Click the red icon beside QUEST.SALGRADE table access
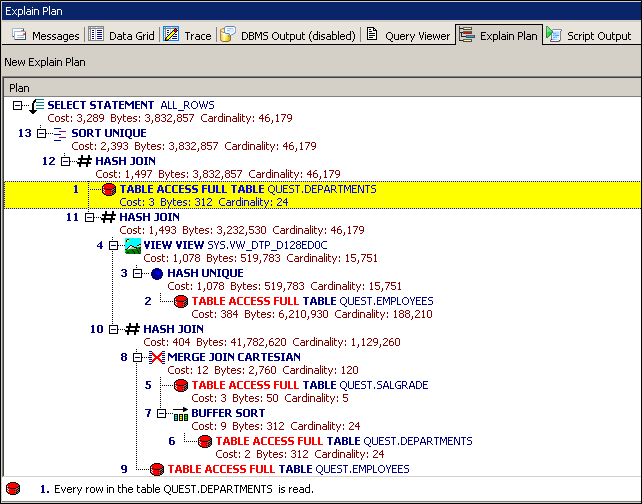The width and height of the screenshot is (642, 504). click(x=180, y=385)
